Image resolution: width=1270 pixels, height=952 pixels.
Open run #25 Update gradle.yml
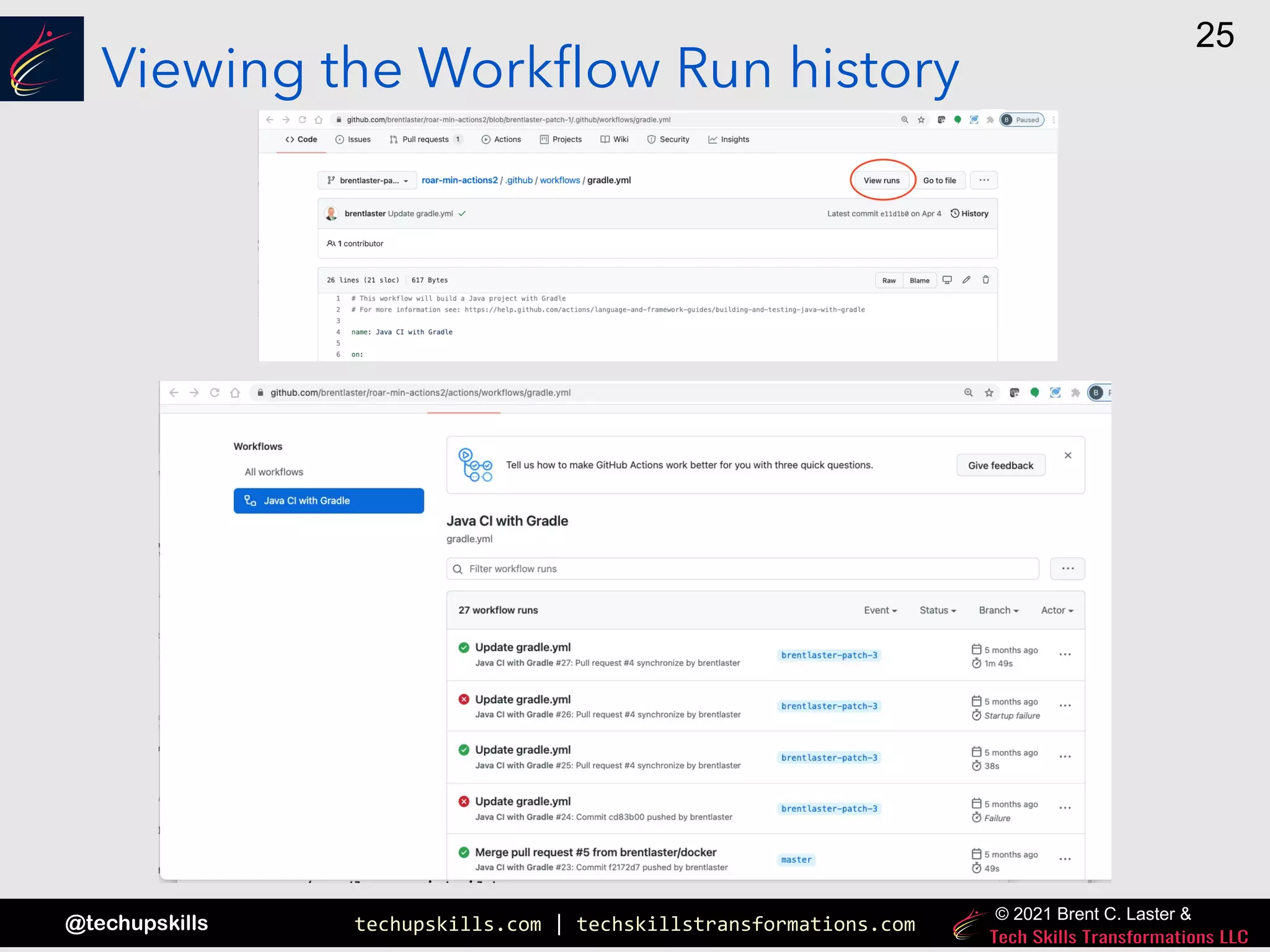click(523, 750)
